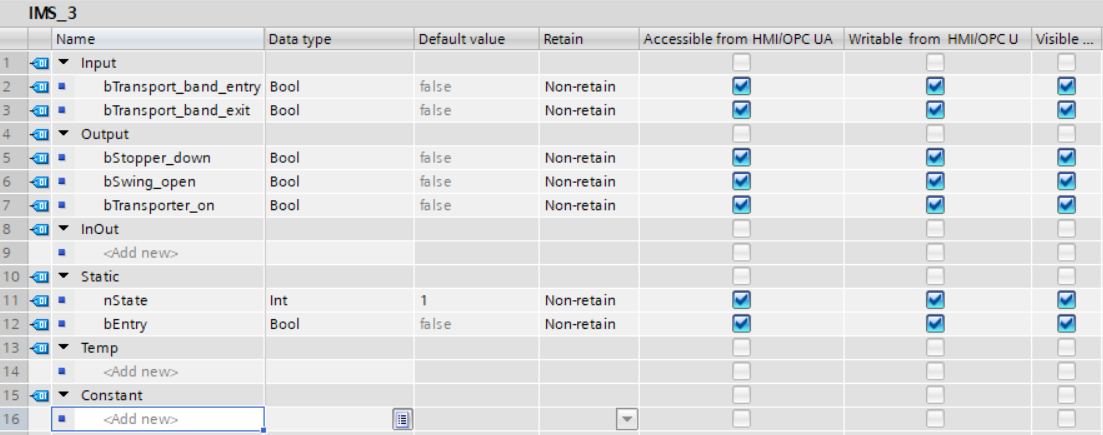
Task: Click <Add new> under Temp
Action: tap(141, 372)
